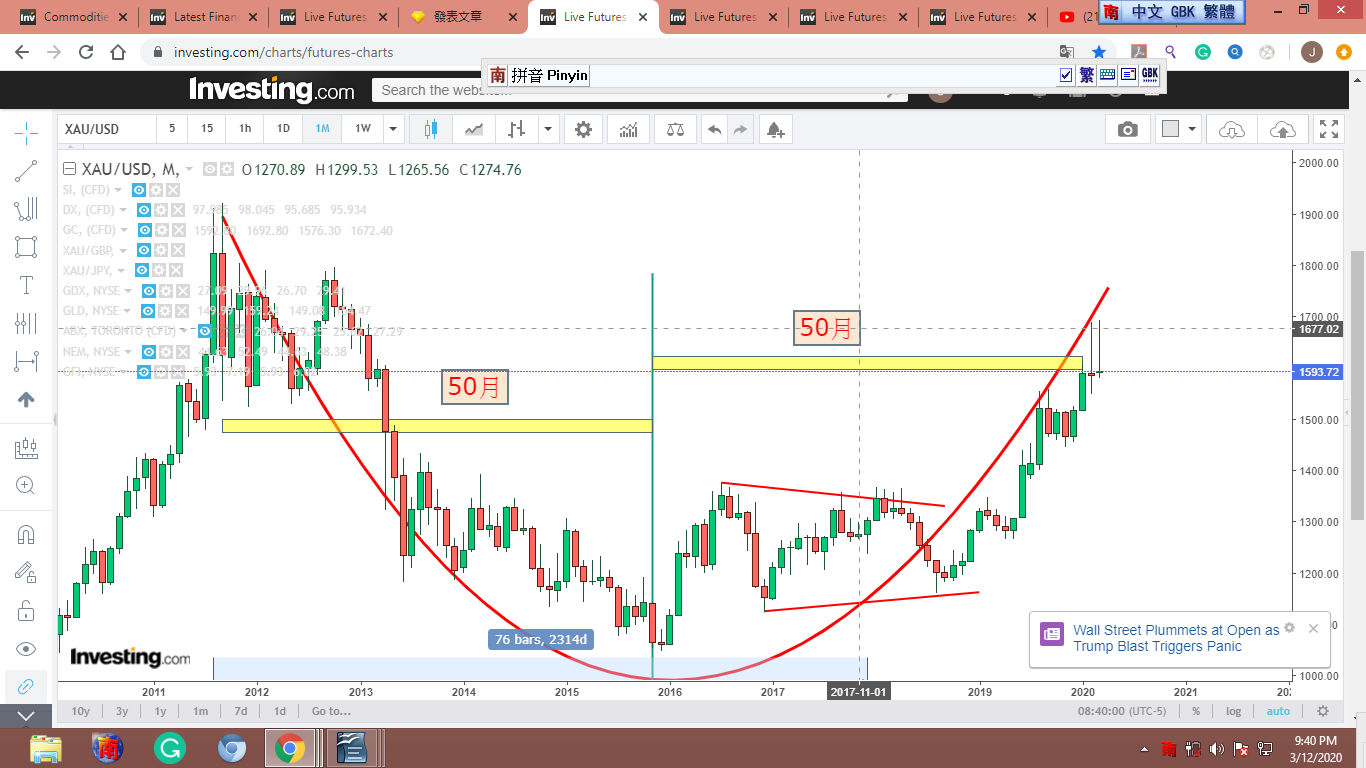1366x768 pixels.
Task: Expand DX (CFD) legend dropdown arrow
Action: (x=123, y=210)
